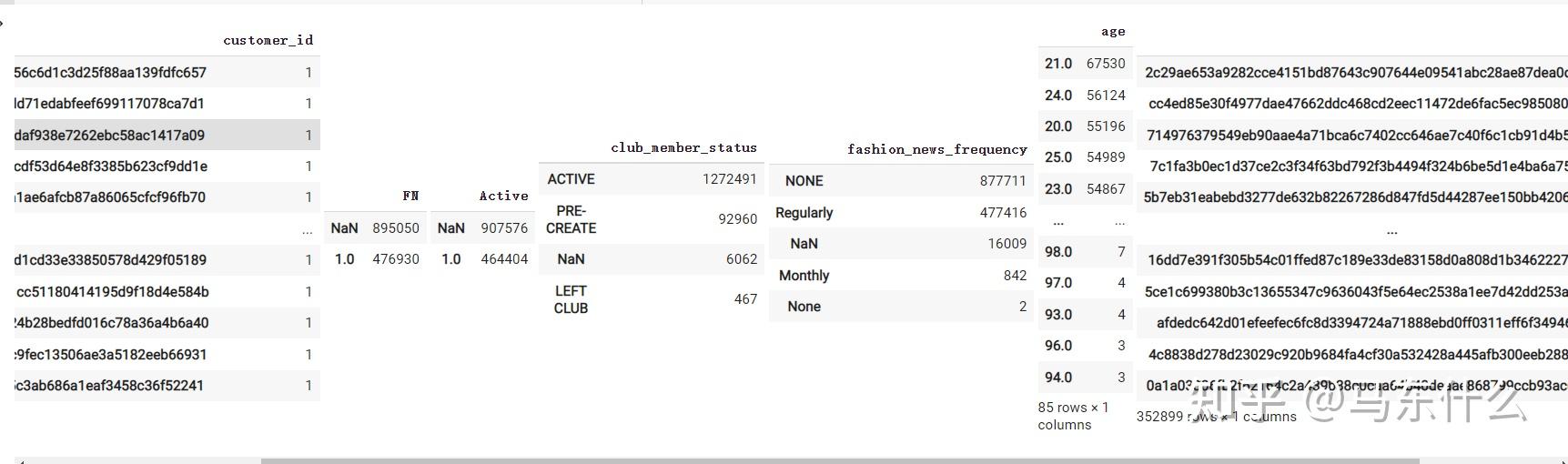Click the club_member_status column header
The height and width of the screenshot is (464, 1568).
[683, 147]
